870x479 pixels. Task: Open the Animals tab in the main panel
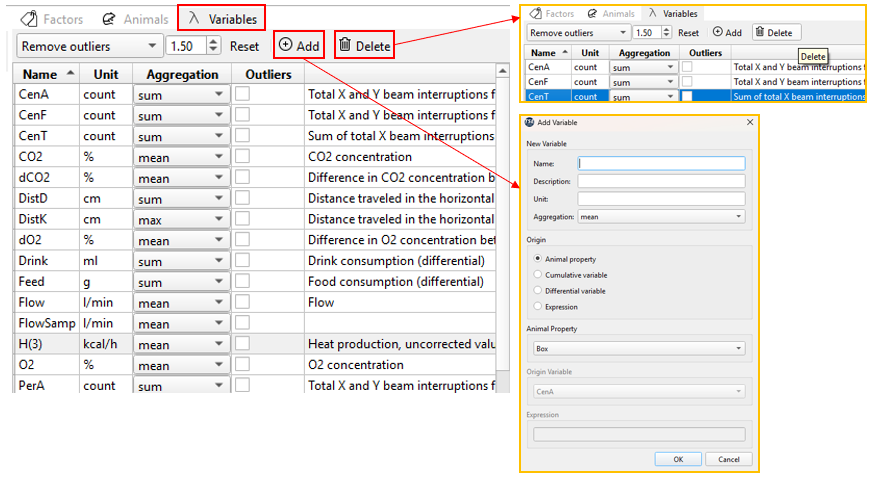pyautogui.click(x=135, y=19)
